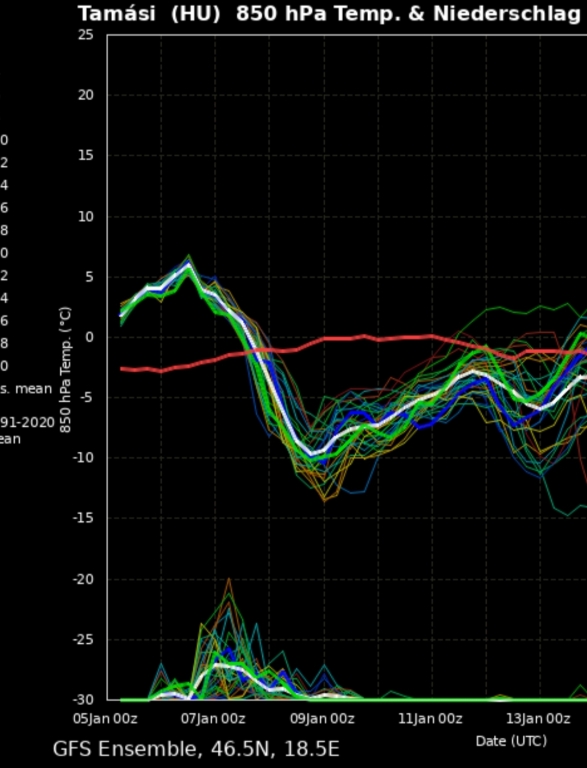This screenshot has height=768, width=587.
Task: Click the "Niederschlag" word in the title
Action: point(507,15)
